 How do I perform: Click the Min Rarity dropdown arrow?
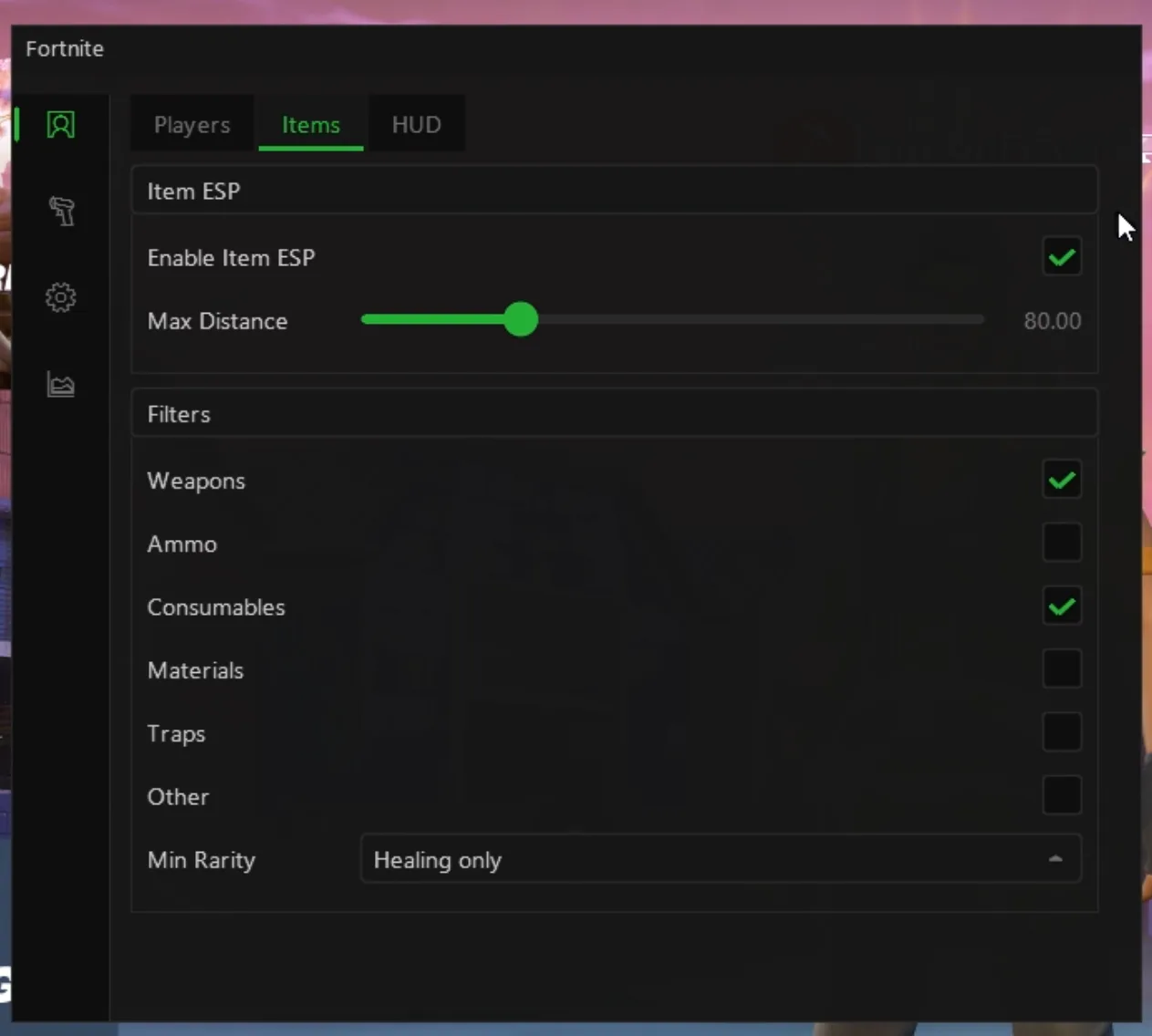click(1055, 859)
